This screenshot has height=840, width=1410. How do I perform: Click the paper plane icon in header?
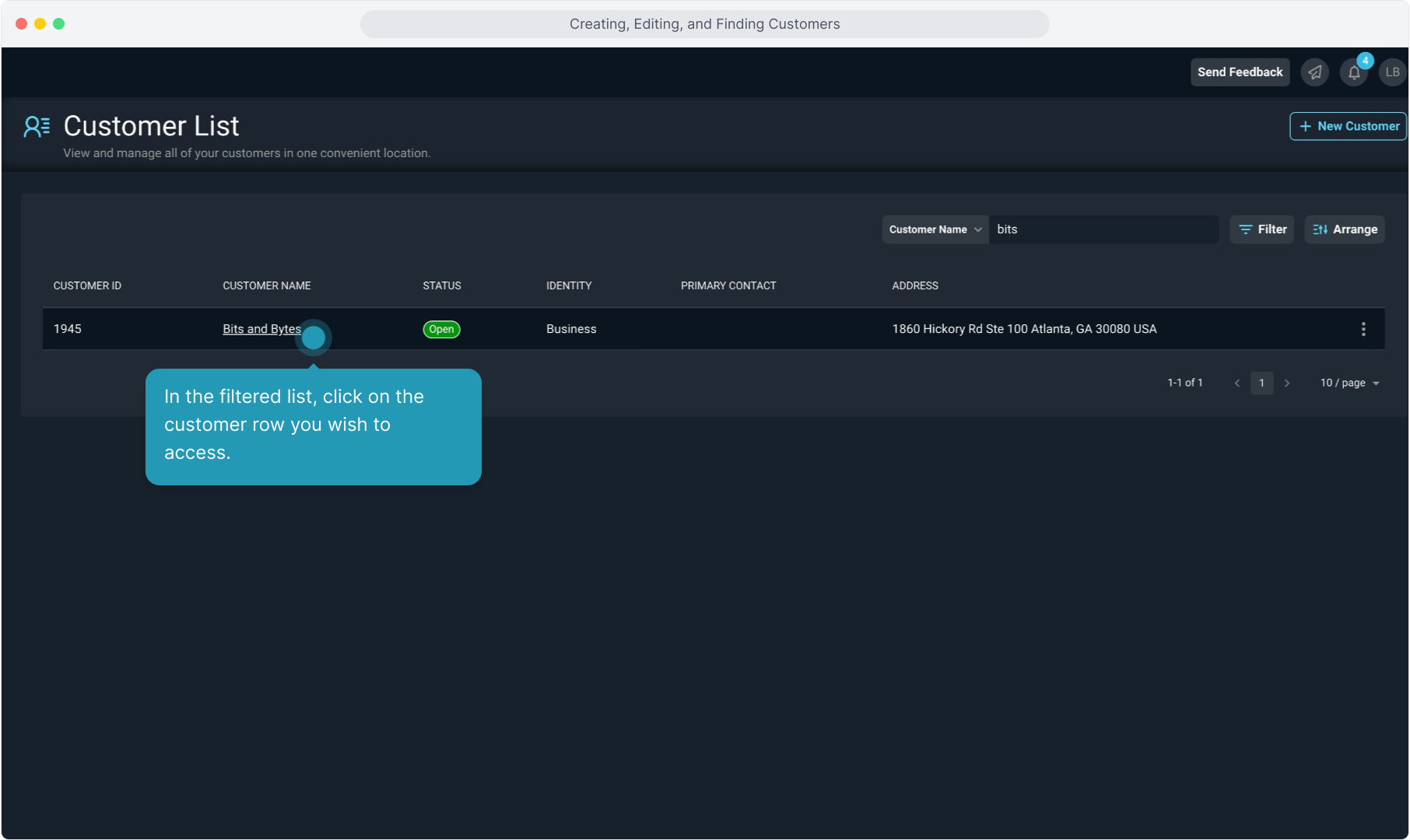tap(1314, 72)
